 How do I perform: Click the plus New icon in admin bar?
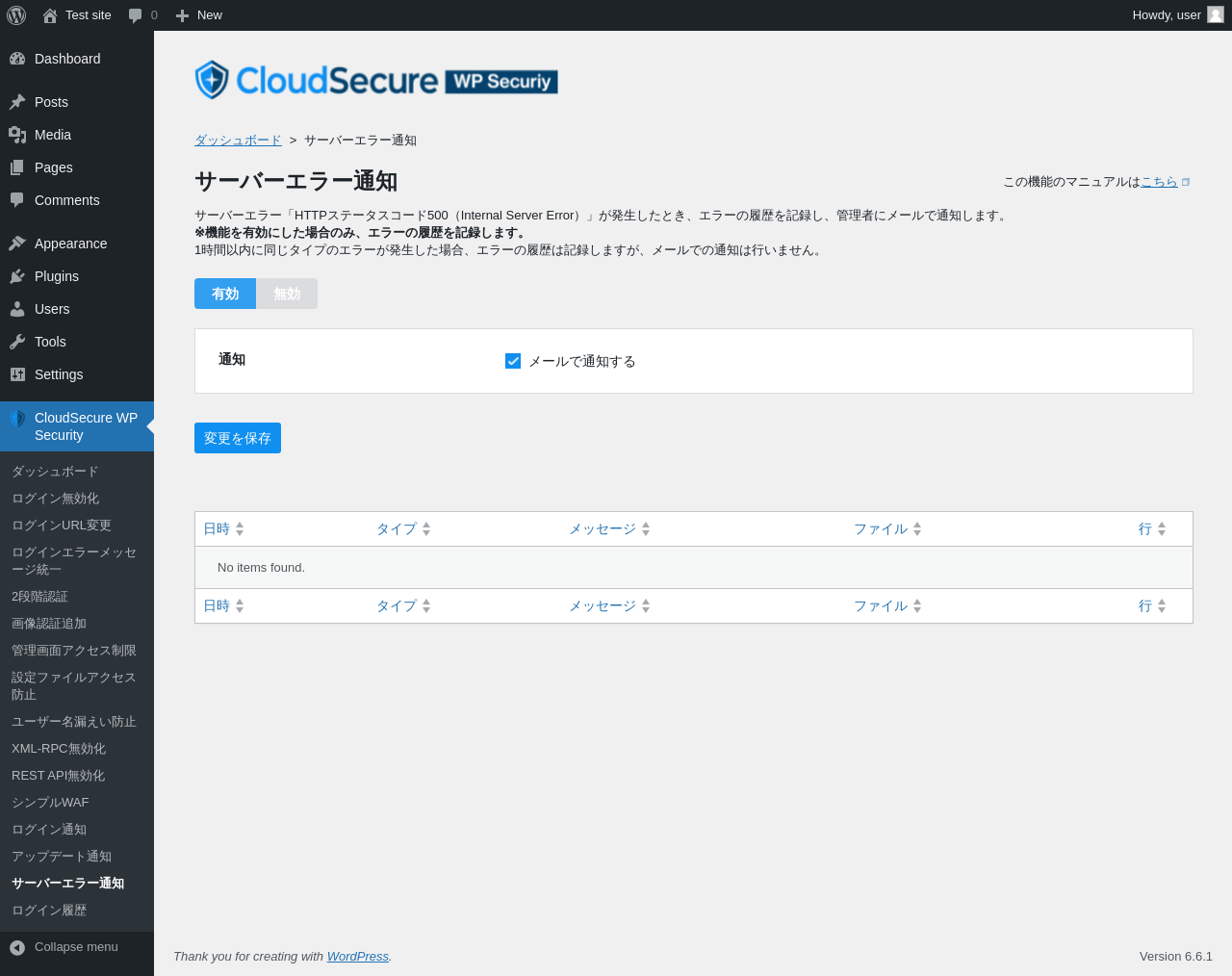tap(182, 15)
